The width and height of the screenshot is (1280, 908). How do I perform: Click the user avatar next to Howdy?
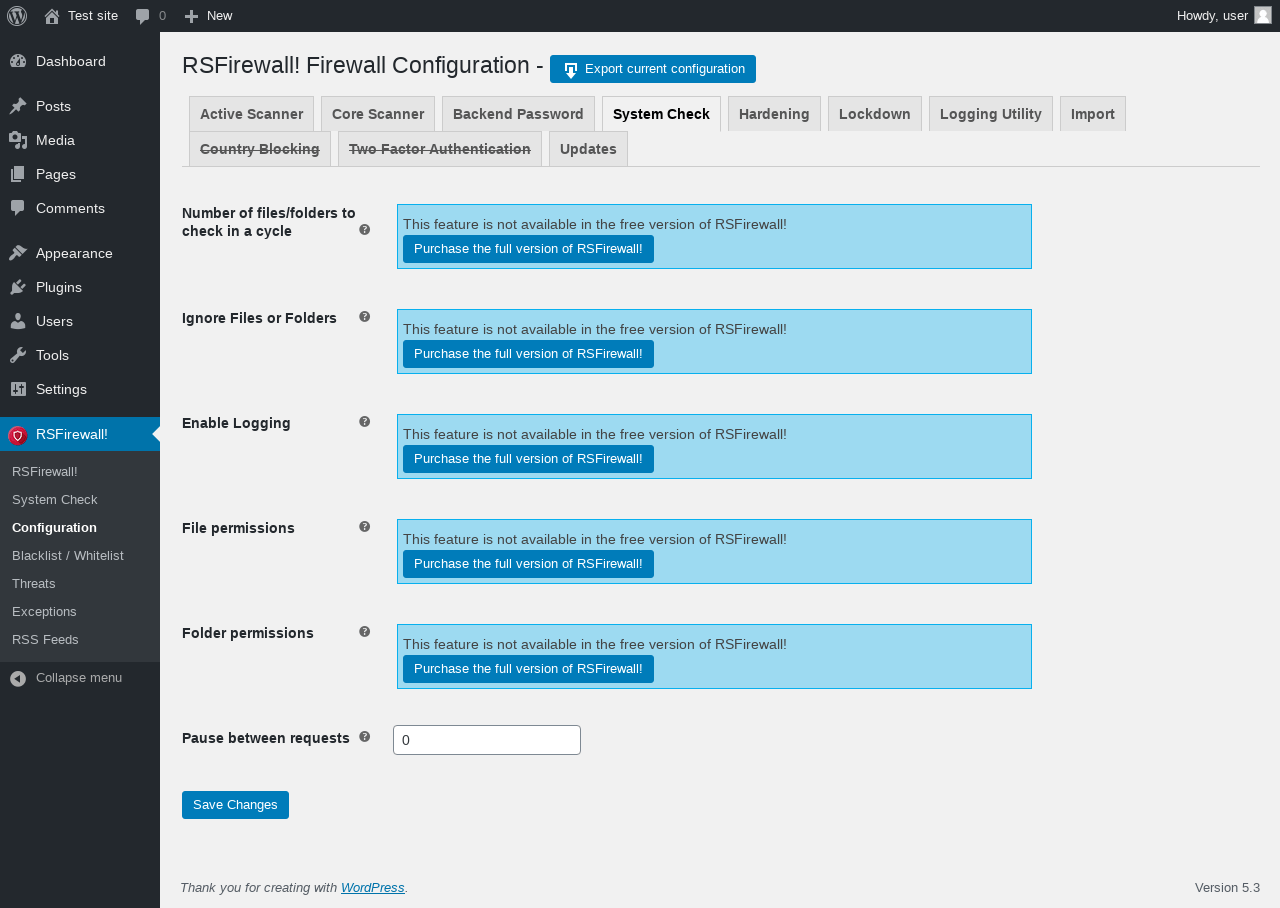pyautogui.click(x=1263, y=15)
